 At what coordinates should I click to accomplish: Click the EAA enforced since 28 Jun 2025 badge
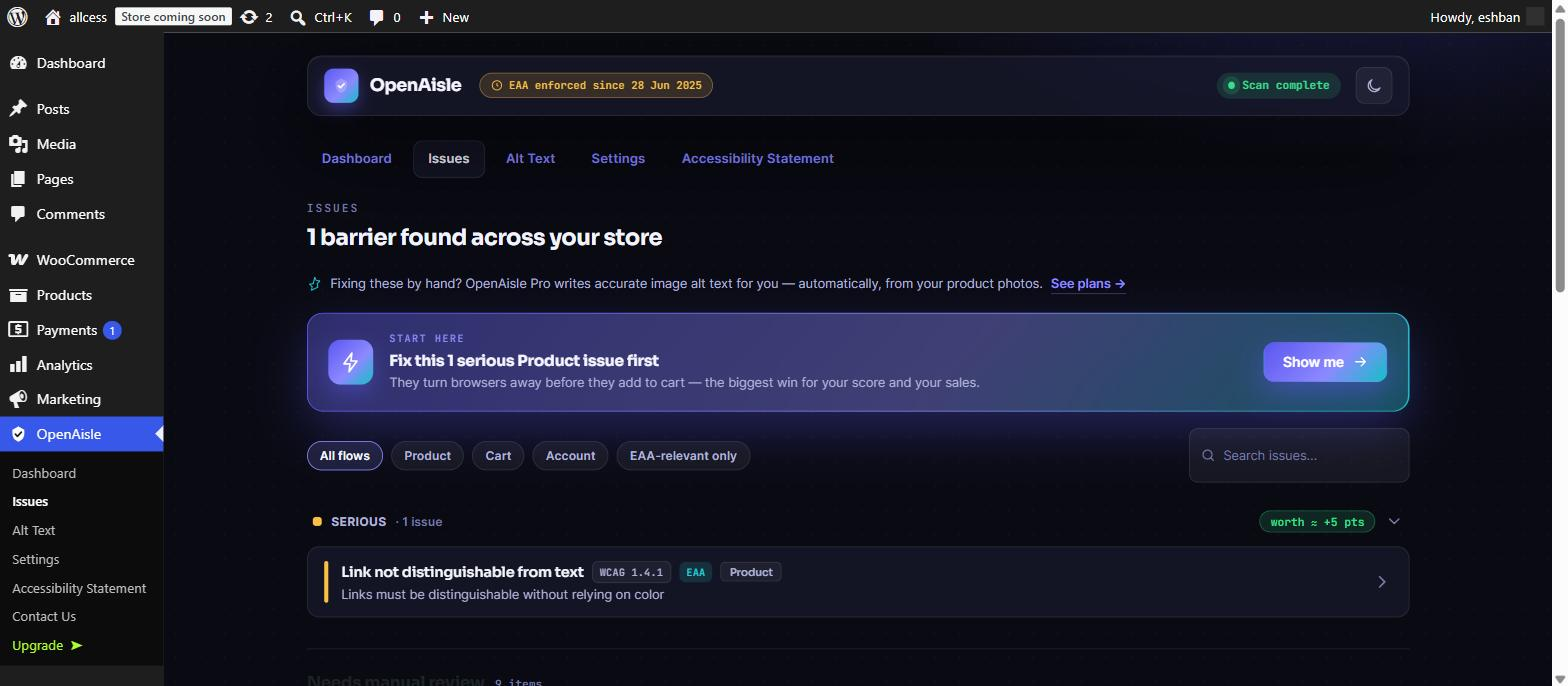[x=596, y=86]
